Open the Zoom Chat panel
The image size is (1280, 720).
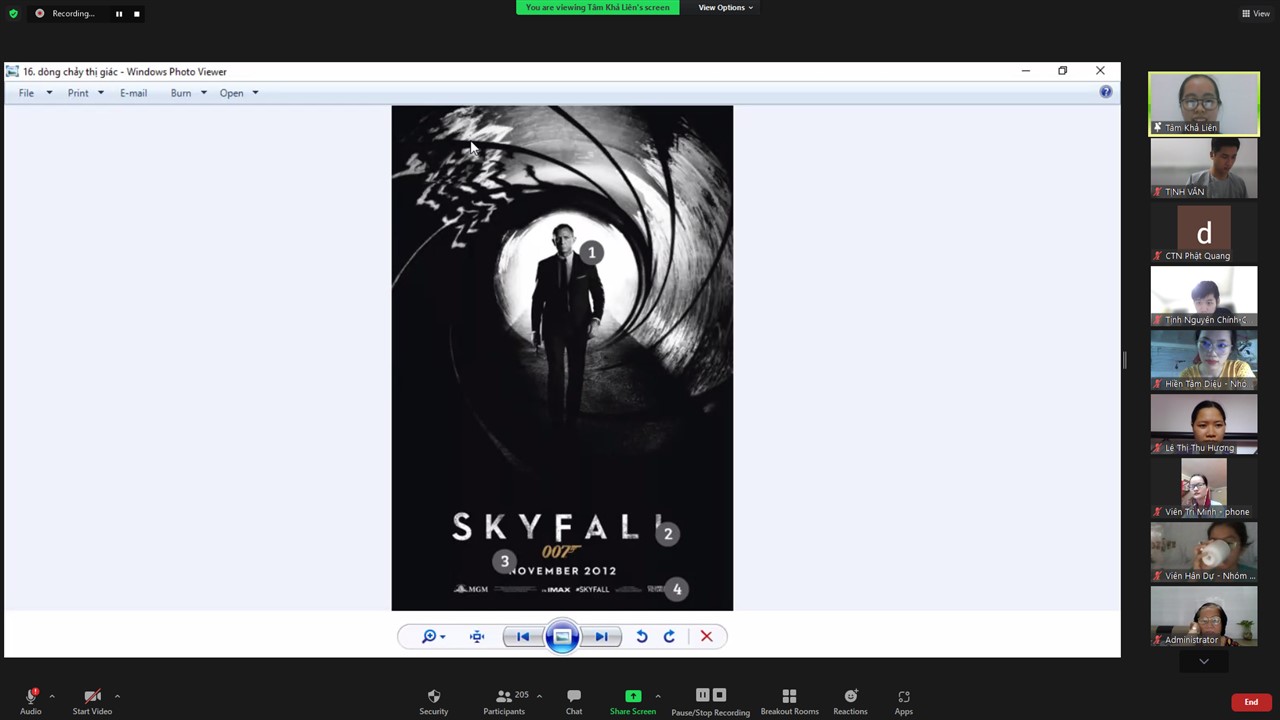coord(574,701)
